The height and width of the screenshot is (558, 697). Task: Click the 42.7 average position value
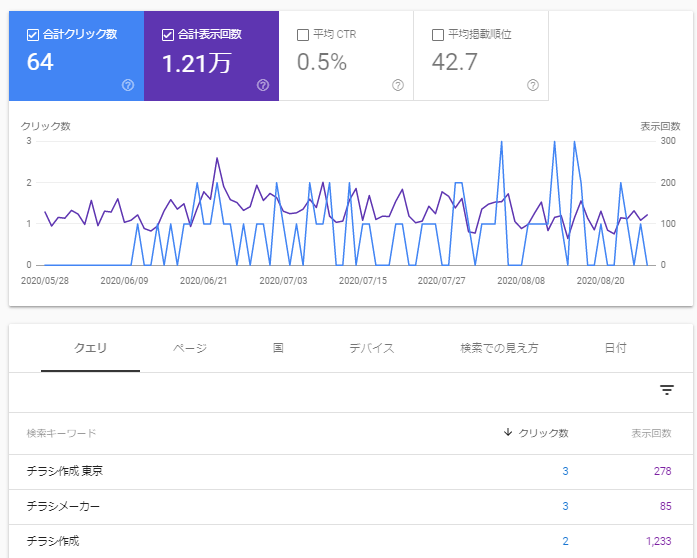pos(455,62)
